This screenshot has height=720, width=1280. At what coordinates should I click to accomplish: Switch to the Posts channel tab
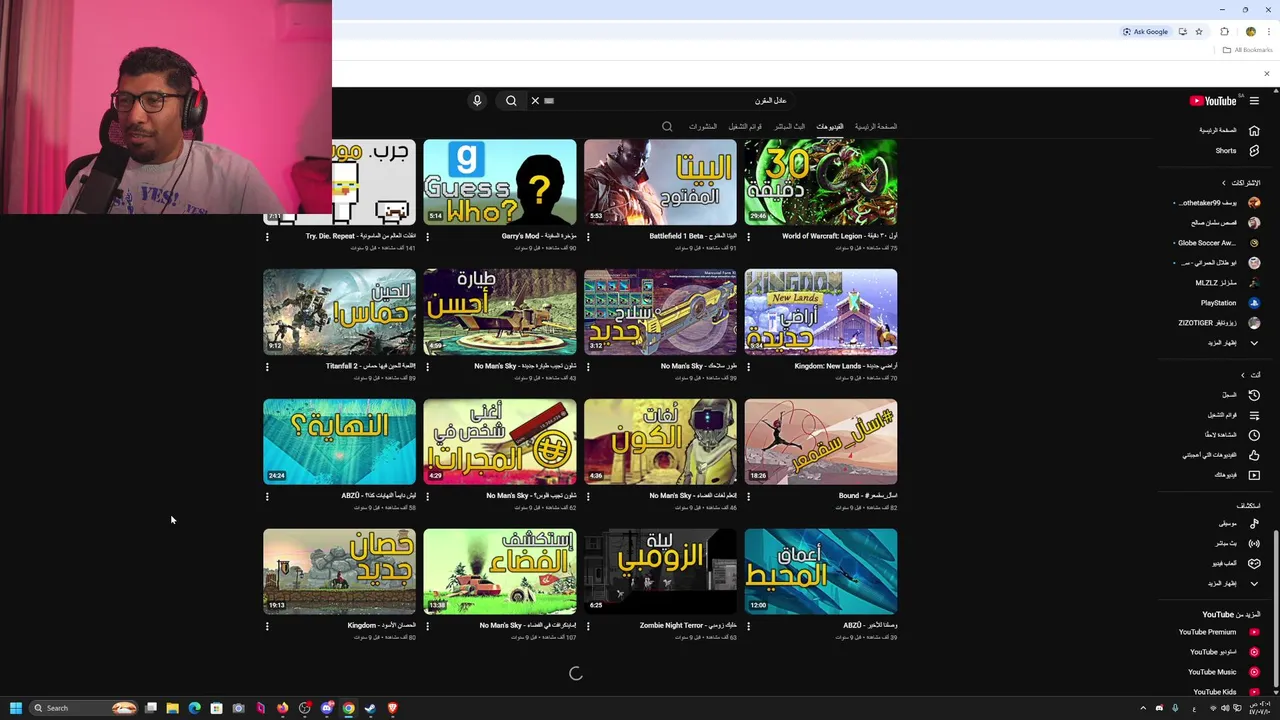click(x=702, y=127)
